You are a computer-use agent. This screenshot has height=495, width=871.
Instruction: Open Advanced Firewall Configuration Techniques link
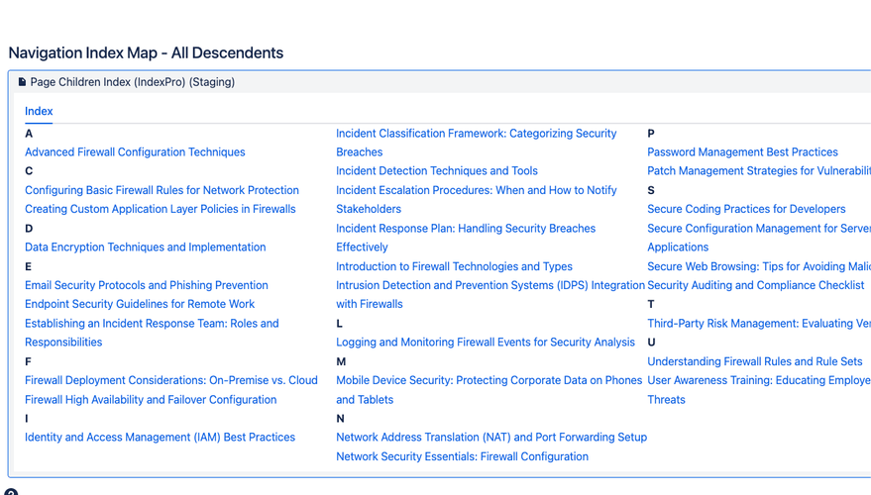tap(135, 152)
